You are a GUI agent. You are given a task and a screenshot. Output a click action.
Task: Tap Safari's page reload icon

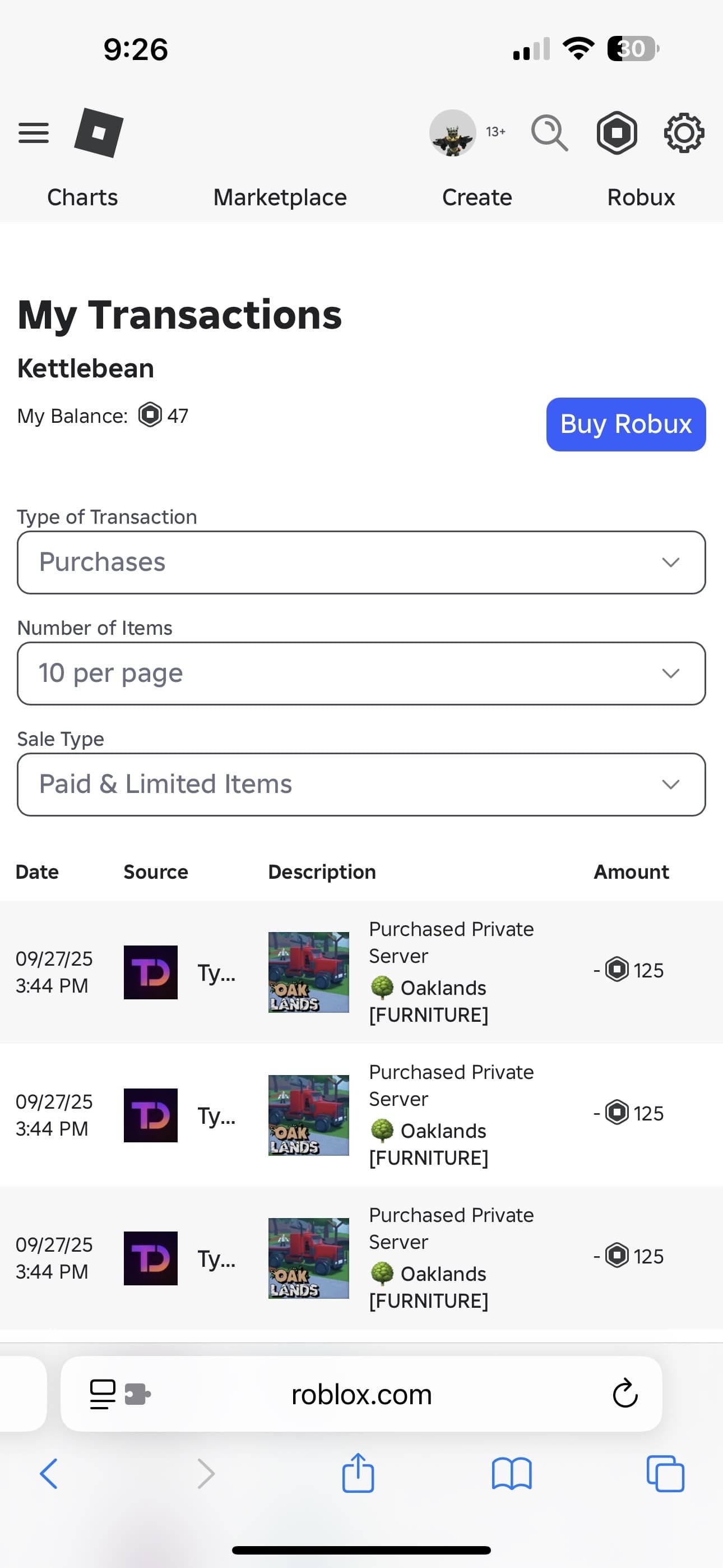coord(624,1394)
